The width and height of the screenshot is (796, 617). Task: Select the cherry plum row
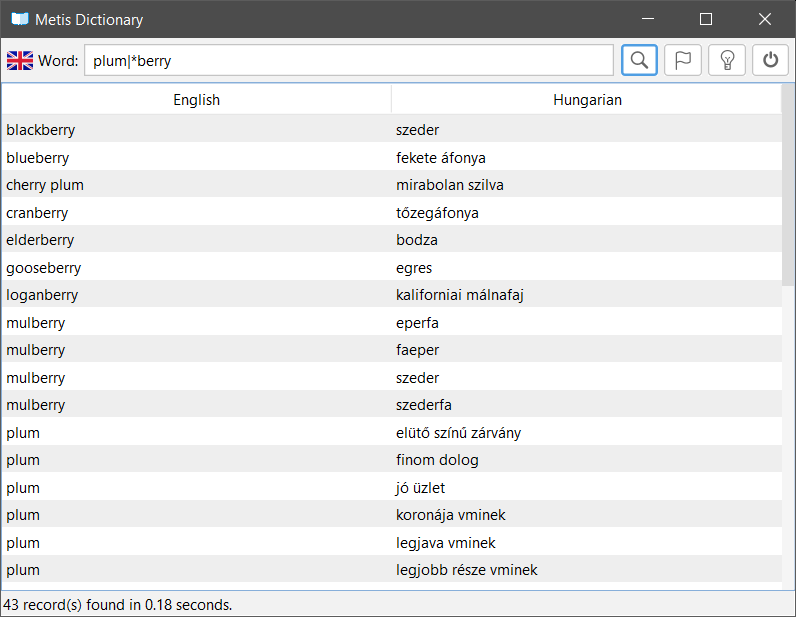[x=391, y=185]
